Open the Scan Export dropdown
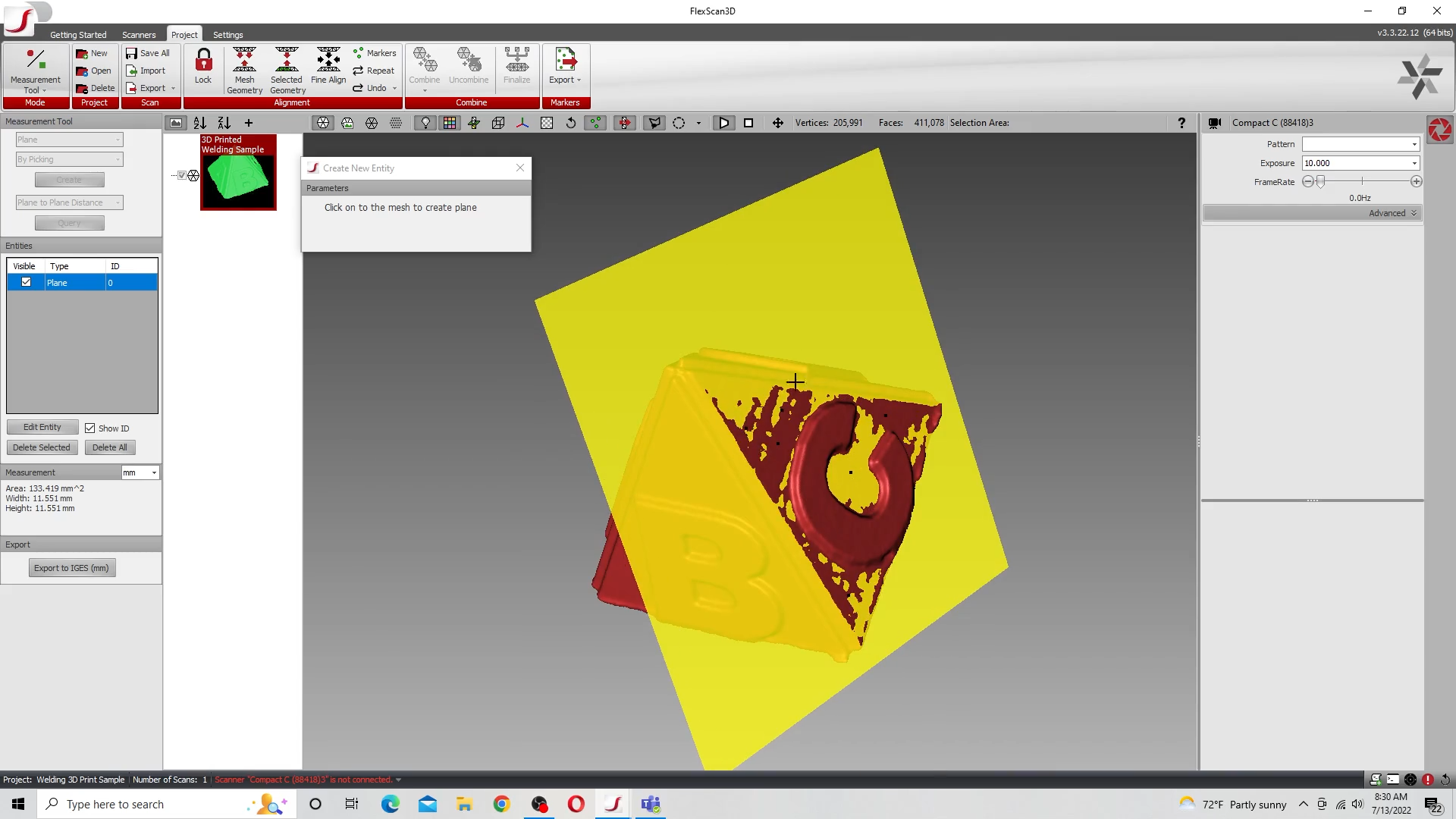This screenshot has height=819, width=1456. point(150,88)
